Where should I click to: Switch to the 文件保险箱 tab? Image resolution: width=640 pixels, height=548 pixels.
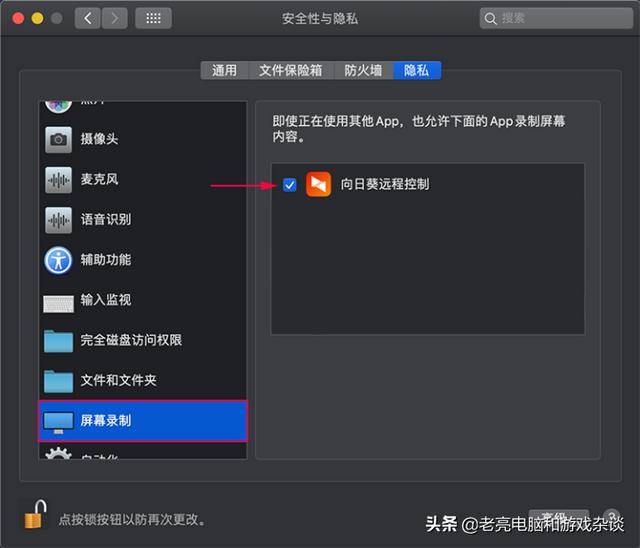coord(291,71)
